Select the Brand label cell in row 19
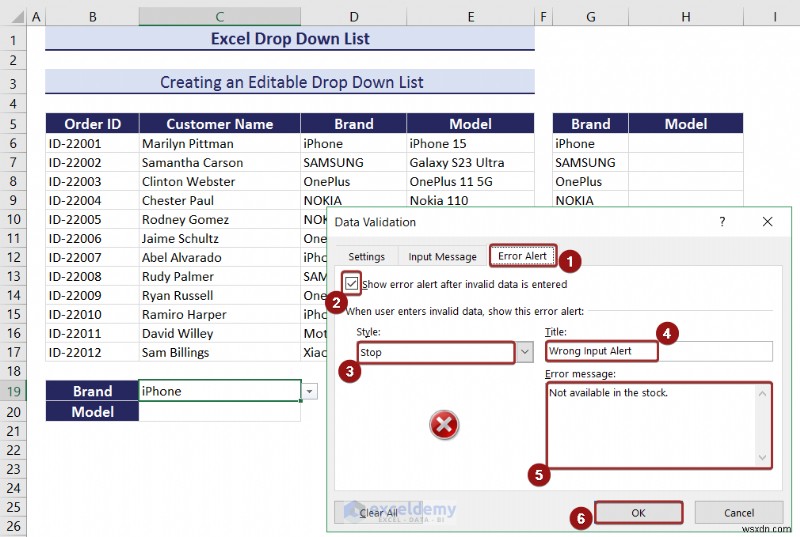This screenshot has height=537, width=800. (92, 391)
